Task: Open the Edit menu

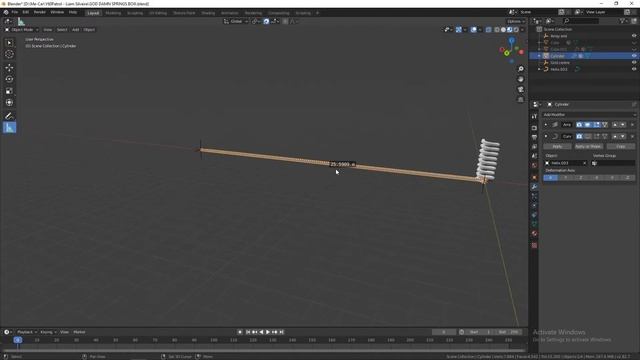Action: (26, 12)
